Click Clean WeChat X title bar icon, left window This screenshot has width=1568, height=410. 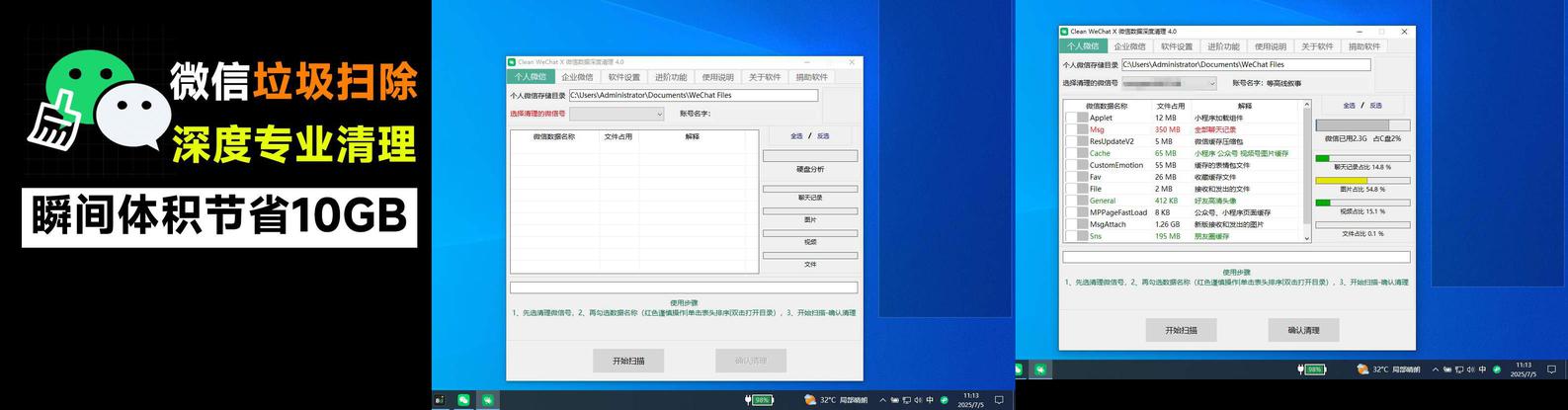(x=512, y=61)
